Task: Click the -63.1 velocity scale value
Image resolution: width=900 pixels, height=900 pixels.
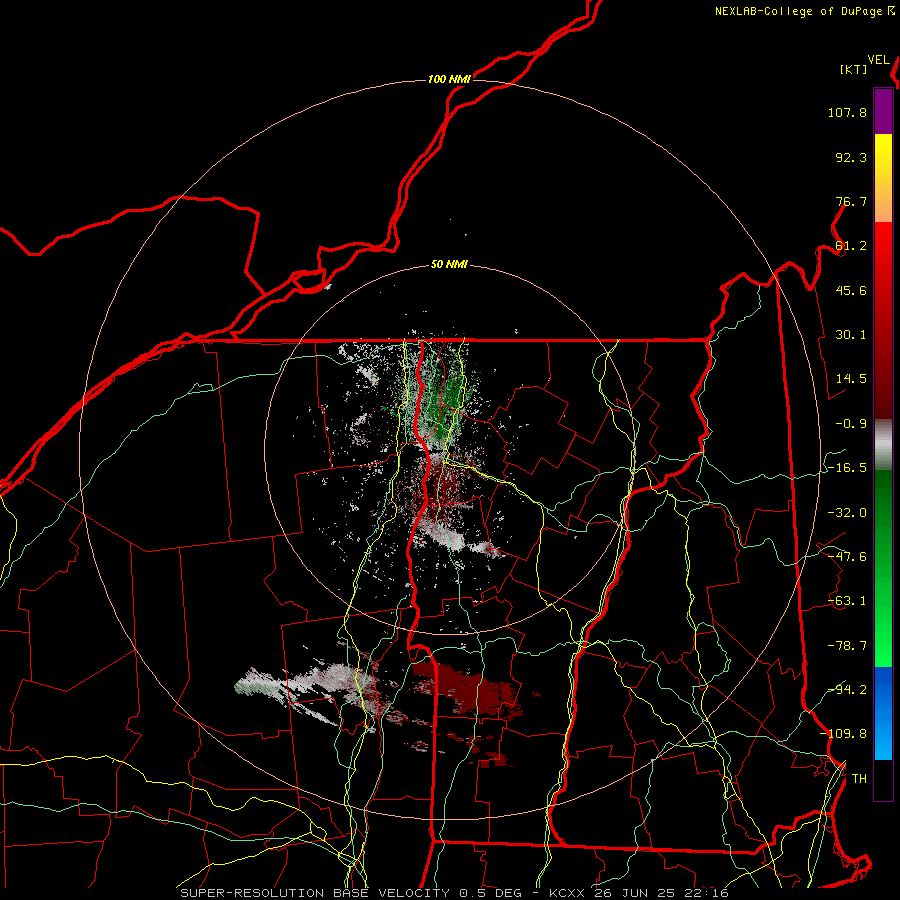Action: 847,601
